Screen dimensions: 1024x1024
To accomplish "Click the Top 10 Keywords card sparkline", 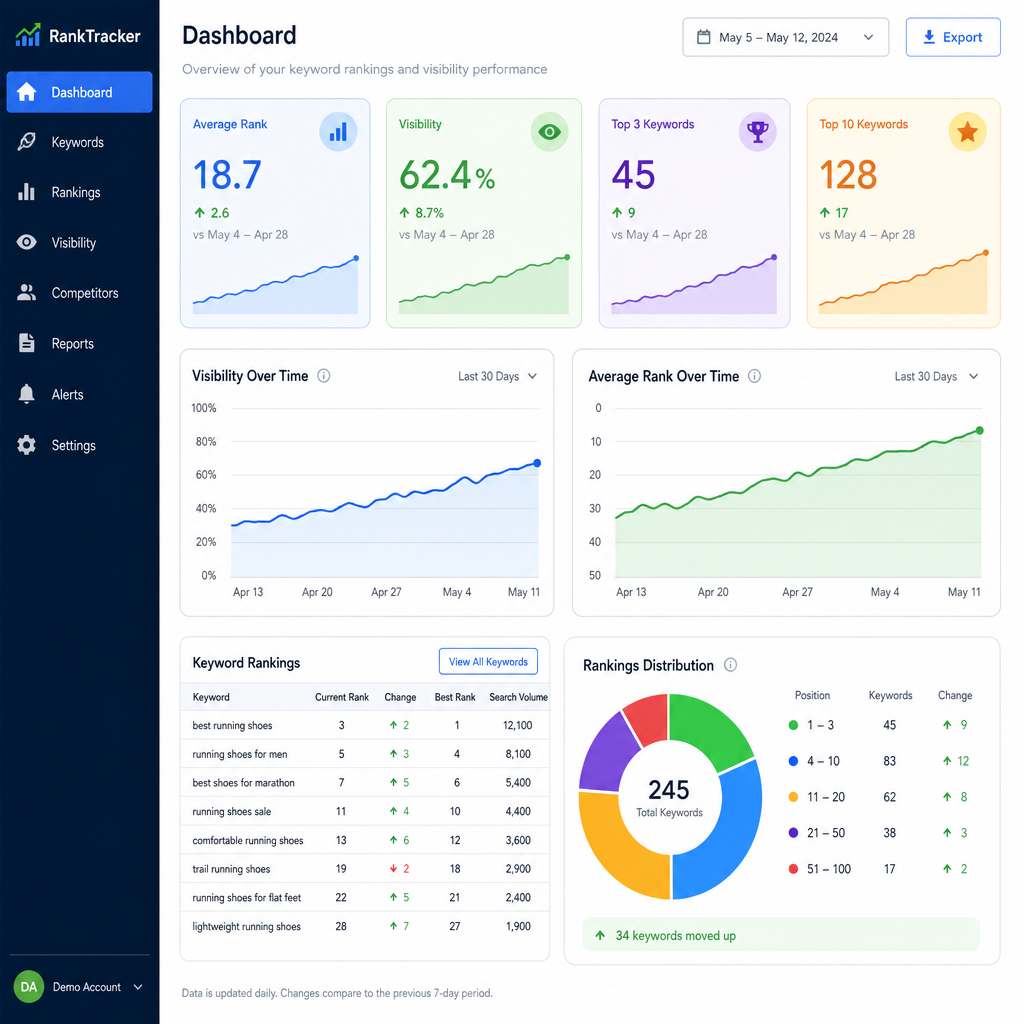I will (x=903, y=283).
